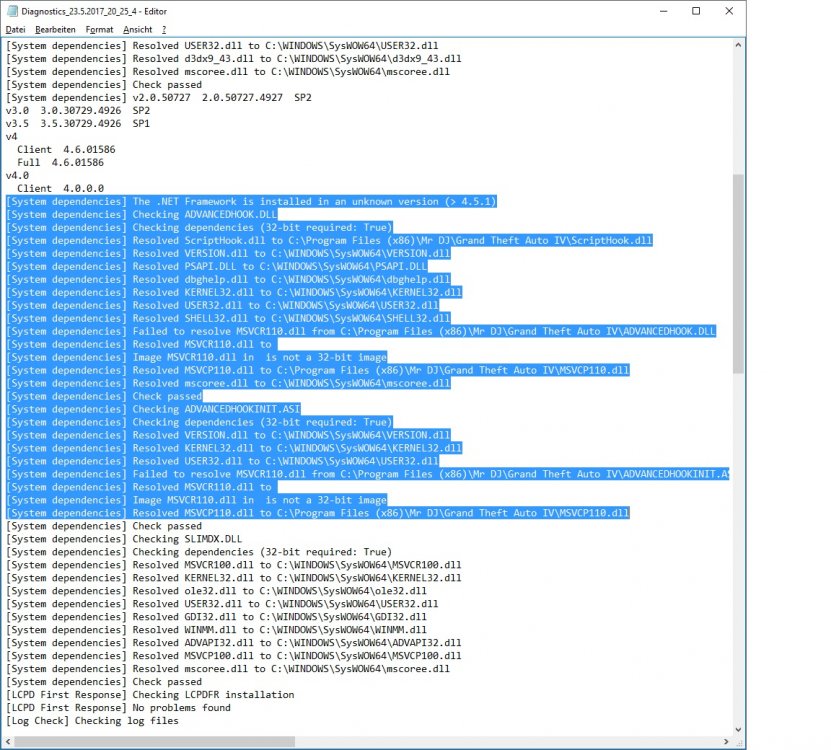Image resolution: width=831 pixels, height=750 pixels.
Task: Click the vertical scrollbar up arrow
Action: [x=740, y=44]
